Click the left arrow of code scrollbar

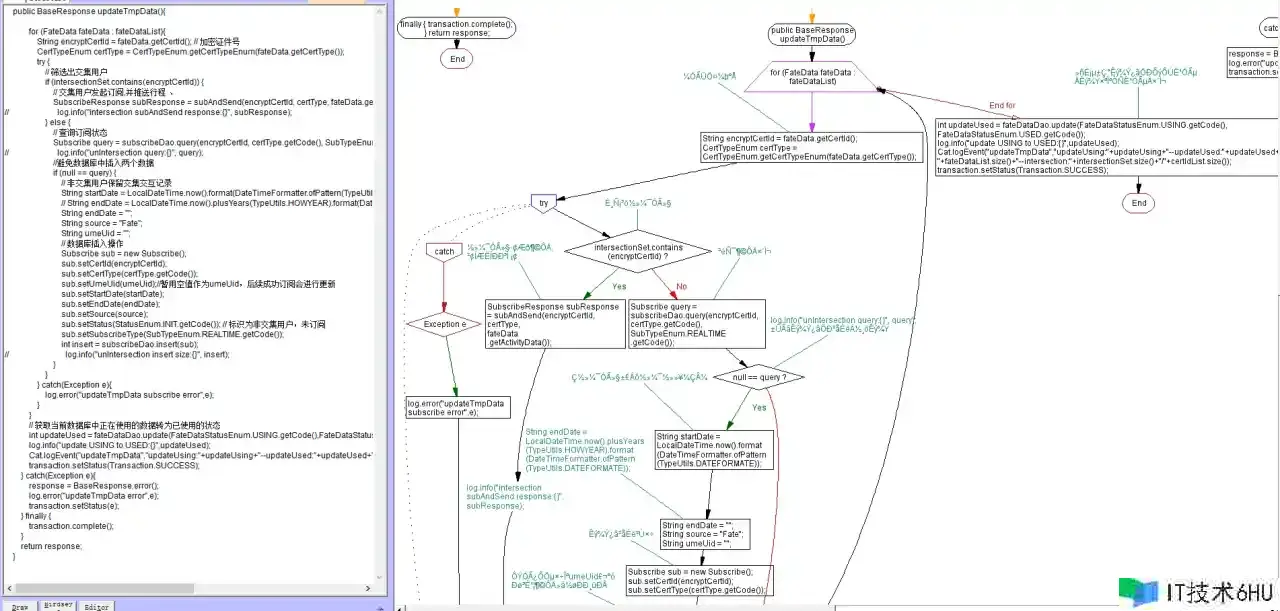pyautogui.click(x=8, y=589)
